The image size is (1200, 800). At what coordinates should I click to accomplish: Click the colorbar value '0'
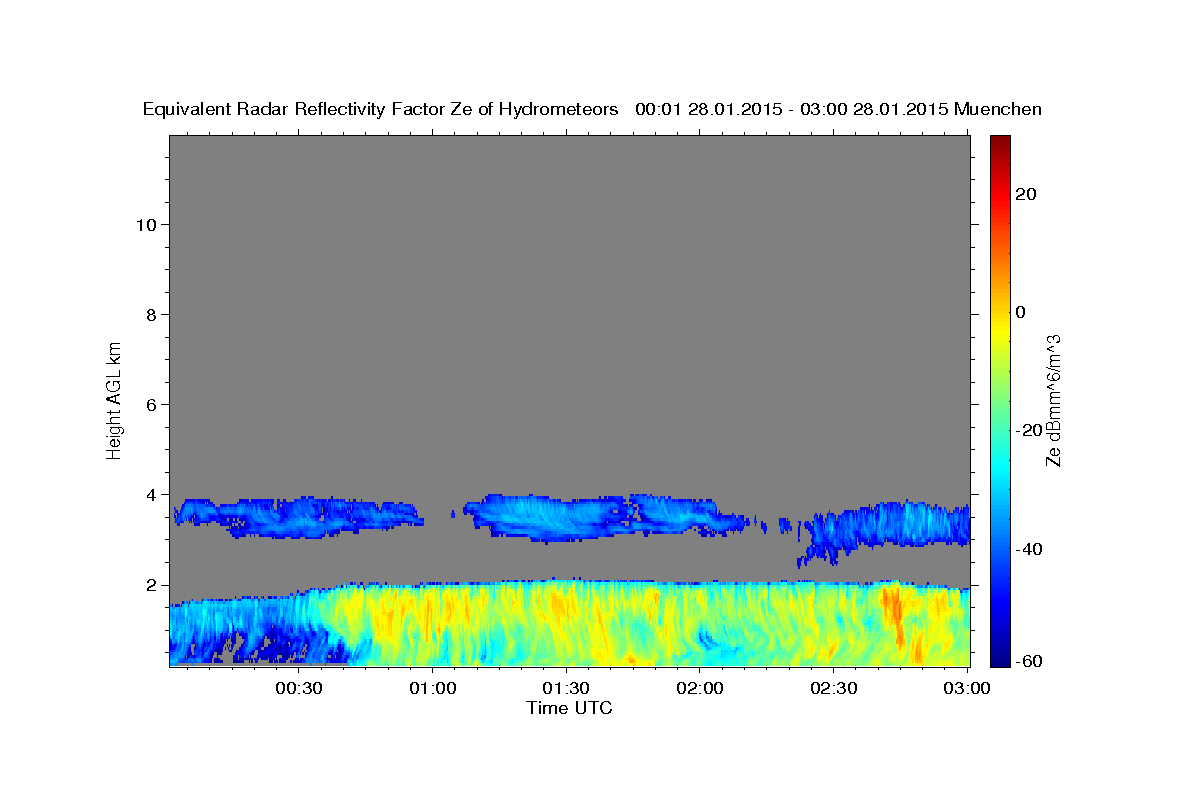tap(1020, 312)
